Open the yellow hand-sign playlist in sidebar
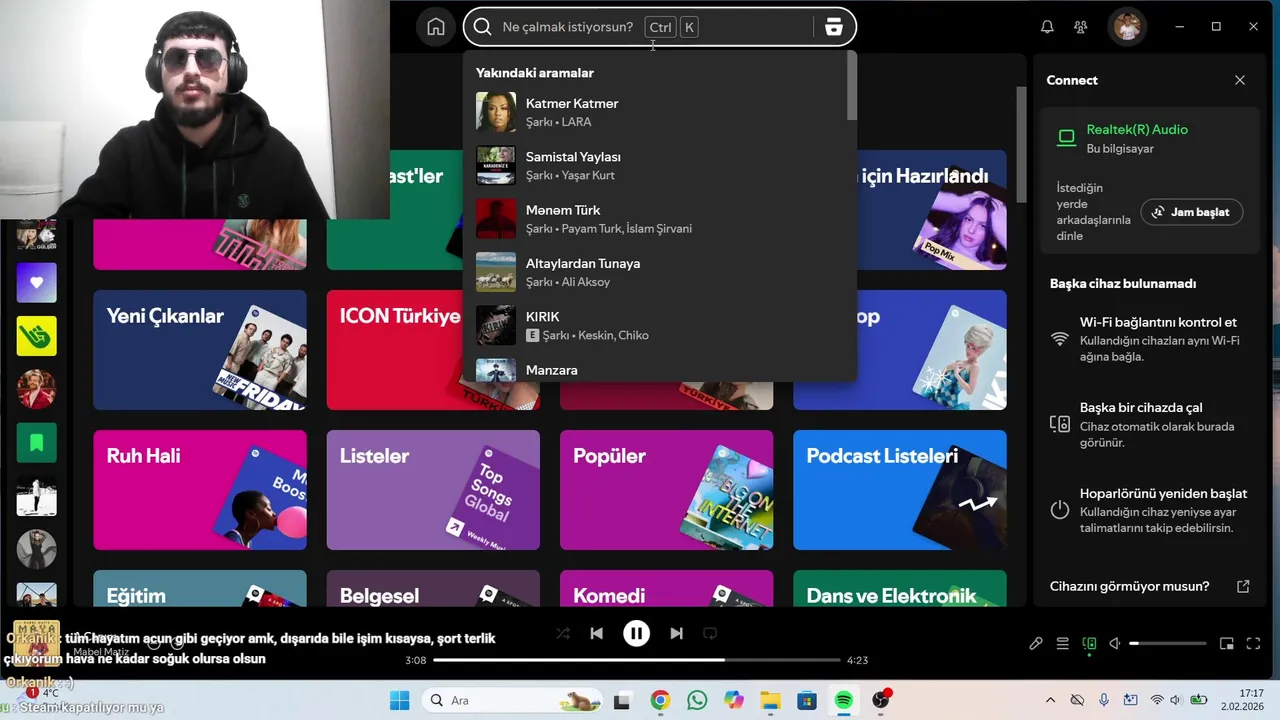 (37, 336)
